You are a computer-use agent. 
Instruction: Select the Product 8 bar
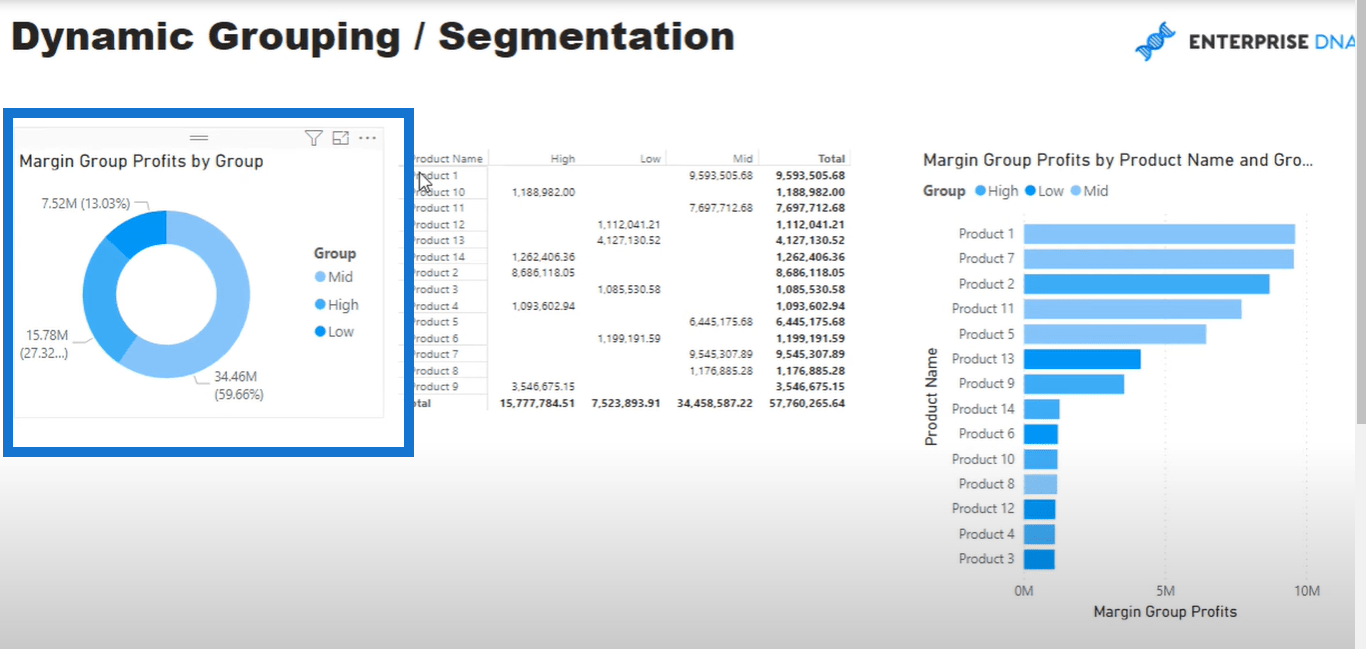click(x=1040, y=484)
